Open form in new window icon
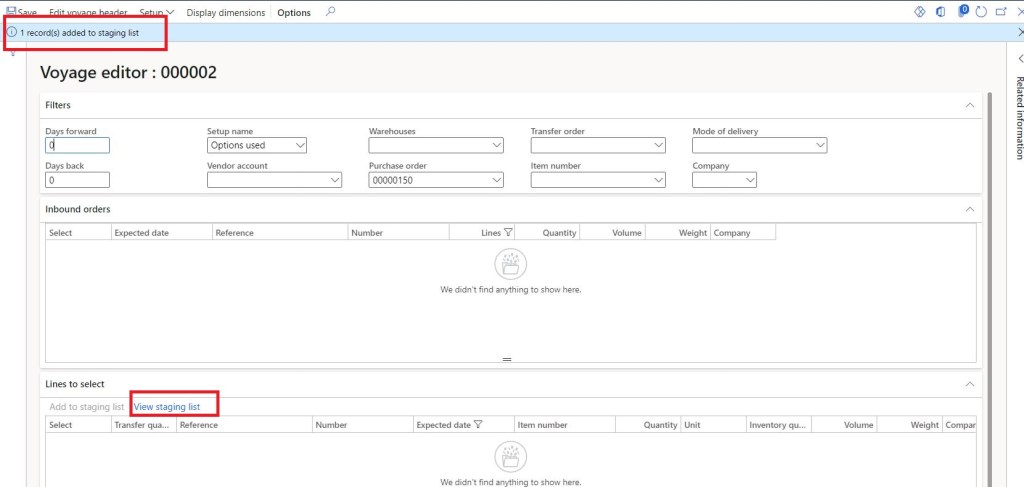The height and width of the screenshot is (487, 1024). click(x=1000, y=12)
